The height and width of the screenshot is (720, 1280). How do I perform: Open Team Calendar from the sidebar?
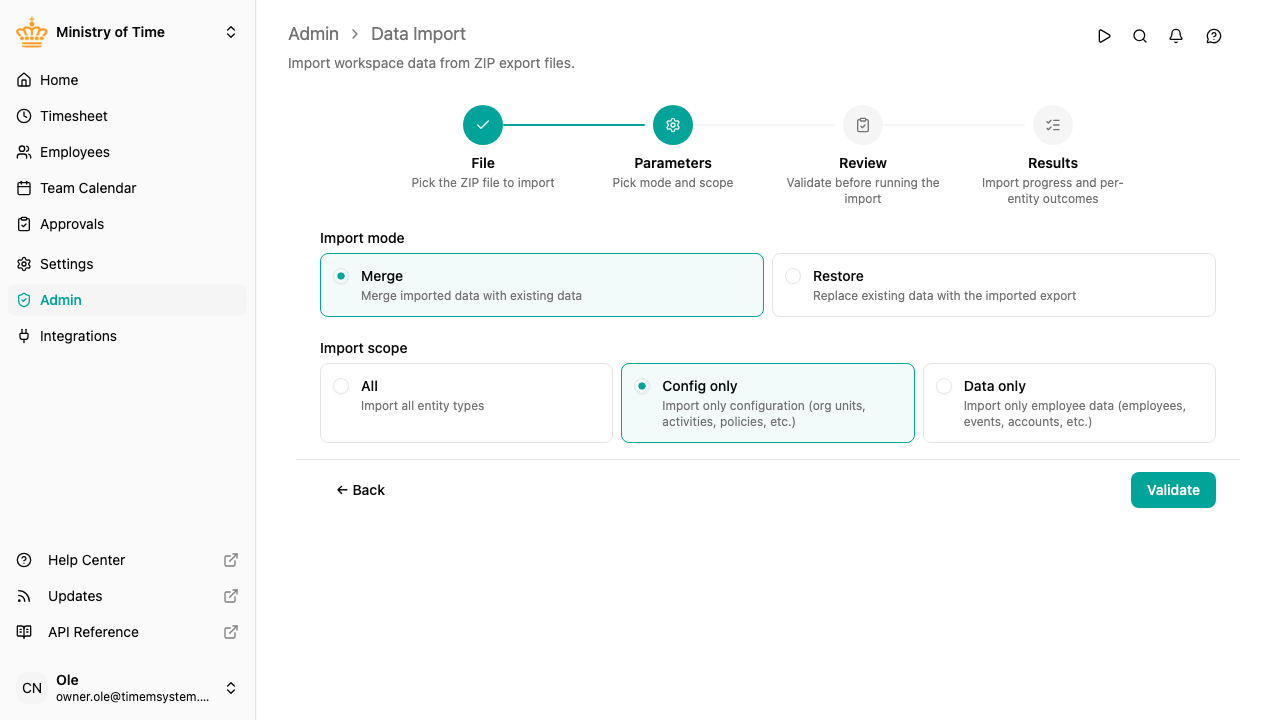(x=127, y=188)
